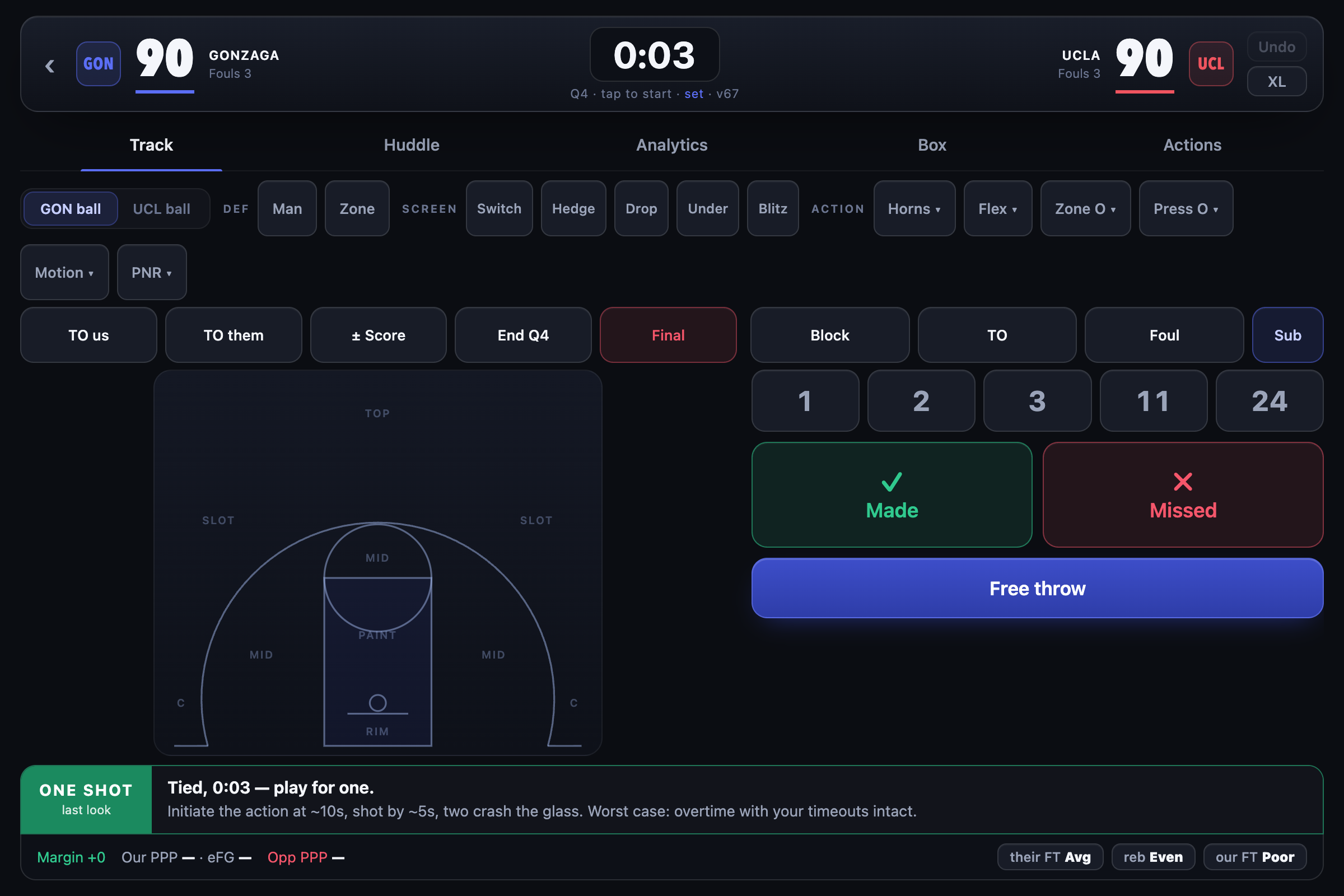This screenshot has height=896, width=1344.
Task: Tap the 0:03 game clock
Action: tap(654, 55)
